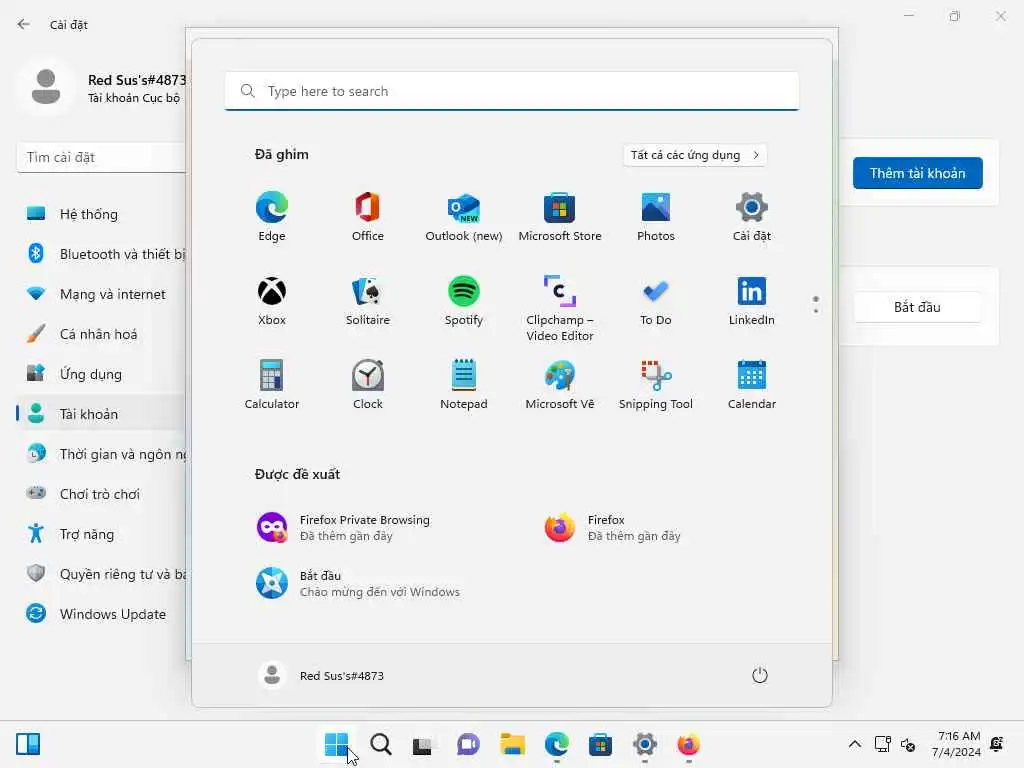Open LinkedIn pinned app
The width and height of the screenshot is (1024, 768).
(x=752, y=301)
